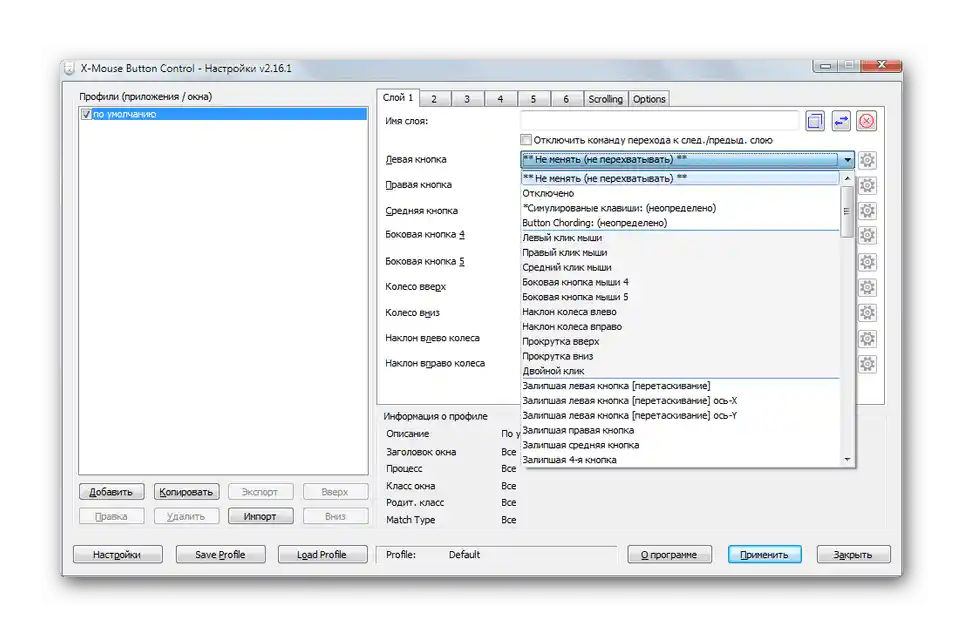Screen dimensions: 964x638
Task: Select 'Боковая кнопка мыши 4' option
Action: pyautogui.click(x=680, y=282)
